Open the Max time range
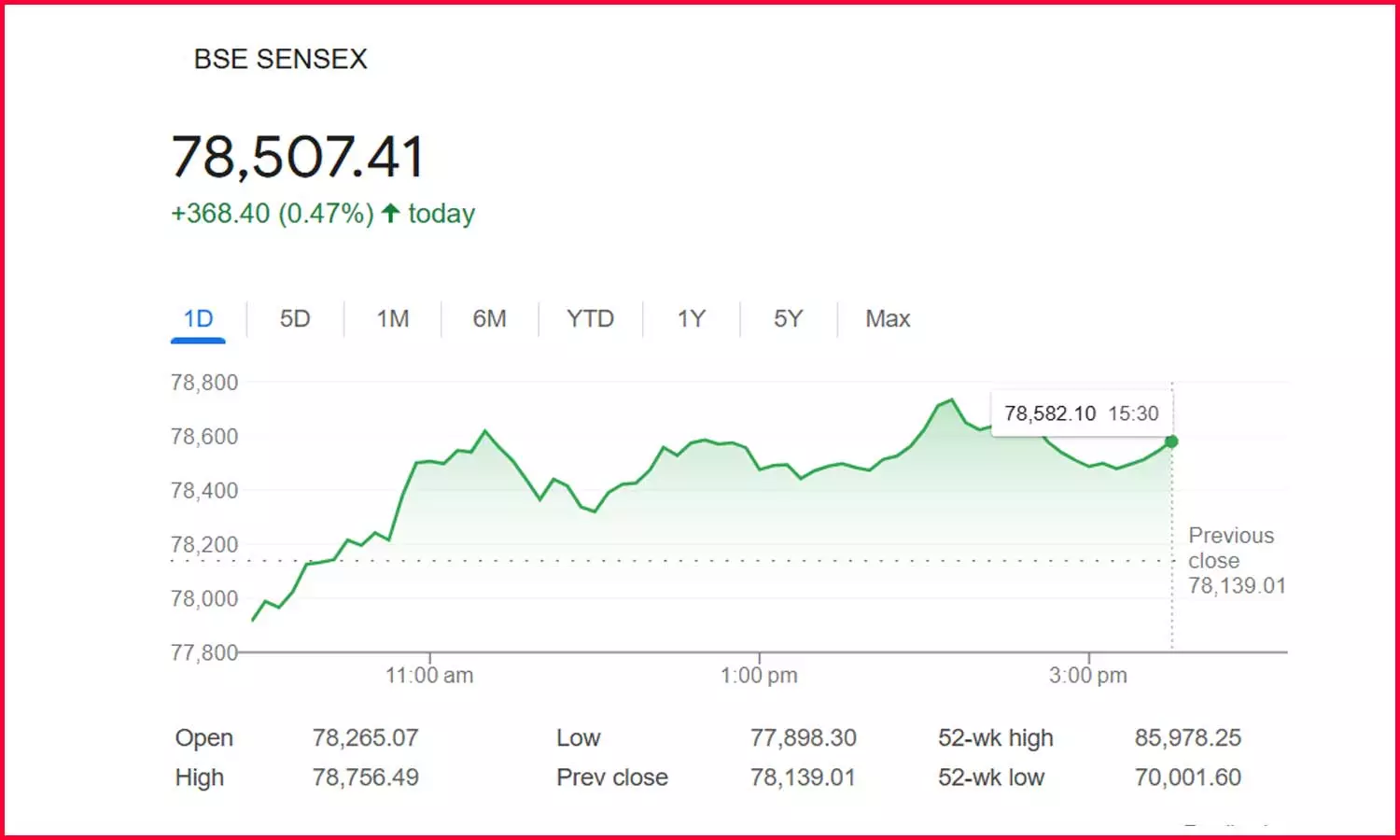This screenshot has height=840, width=1400. 888,319
